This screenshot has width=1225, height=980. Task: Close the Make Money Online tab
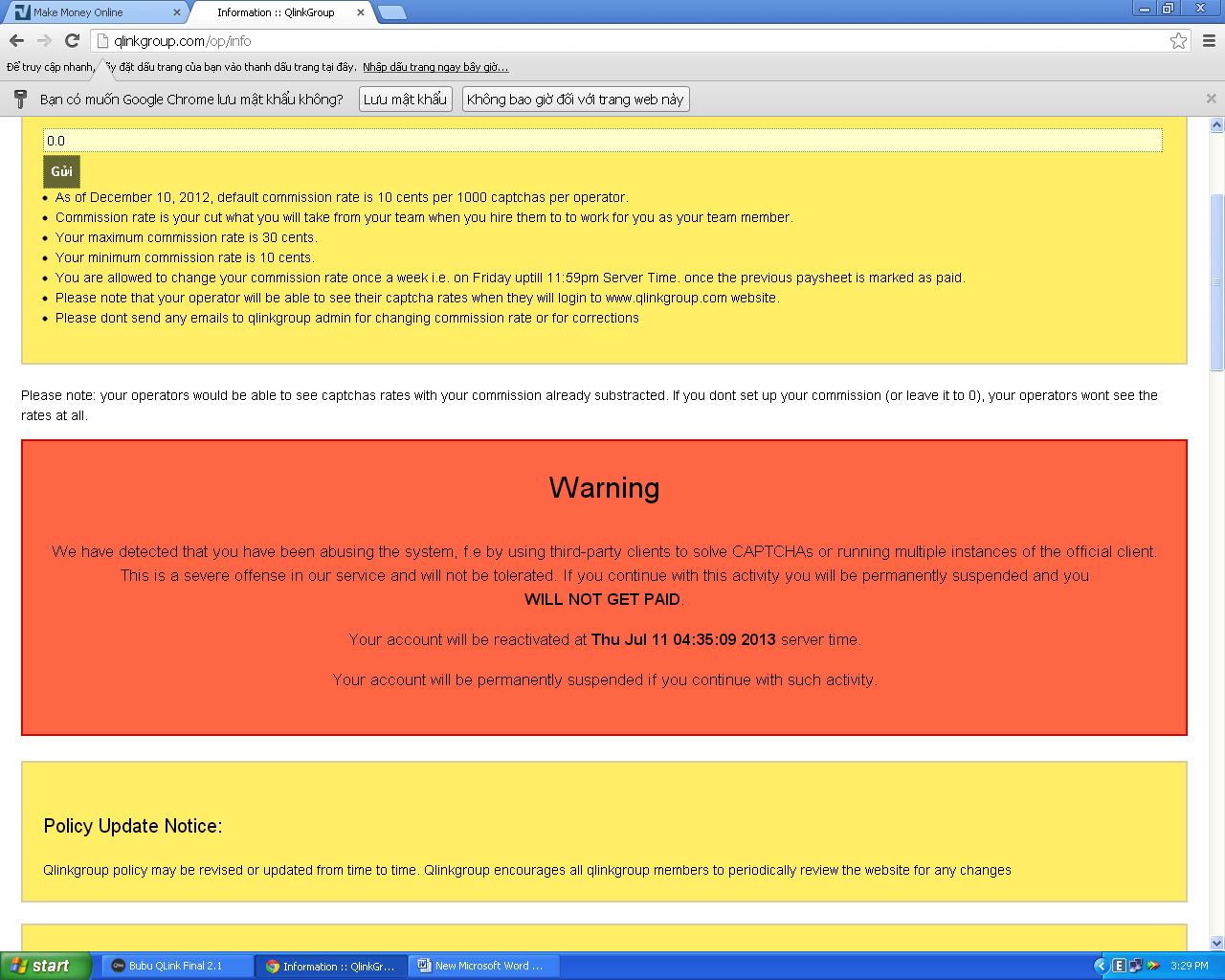coord(176,12)
